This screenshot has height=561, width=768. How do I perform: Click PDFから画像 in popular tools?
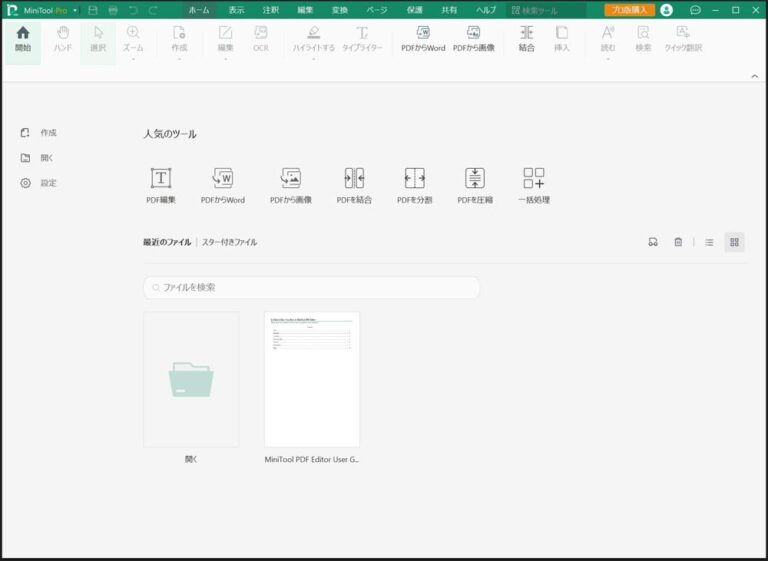[x=290, y=178]
